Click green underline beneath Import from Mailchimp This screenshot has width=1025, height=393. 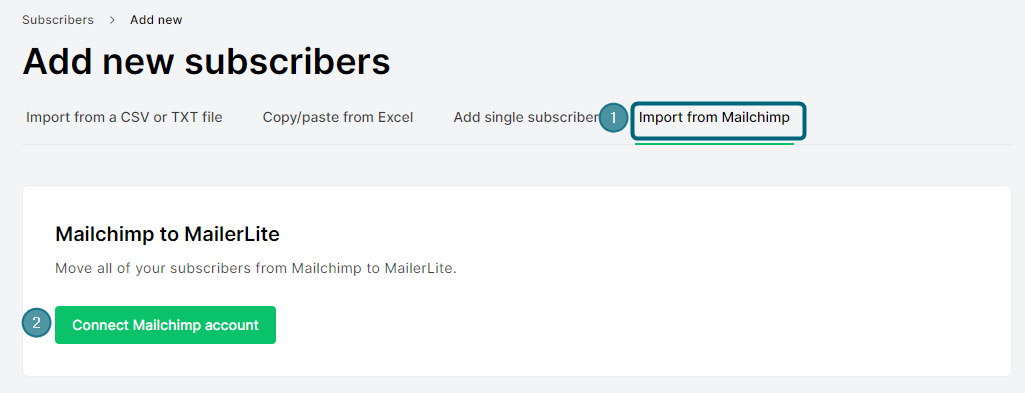714,143
